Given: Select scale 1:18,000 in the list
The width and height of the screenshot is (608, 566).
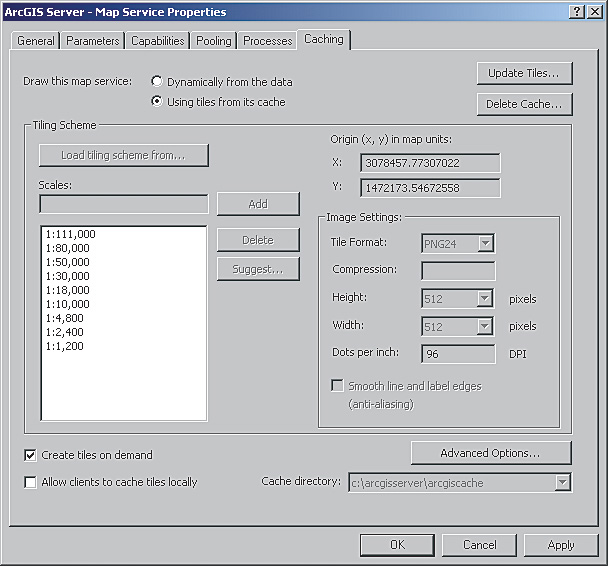Looking at the screenshot, I should (67, 290).
